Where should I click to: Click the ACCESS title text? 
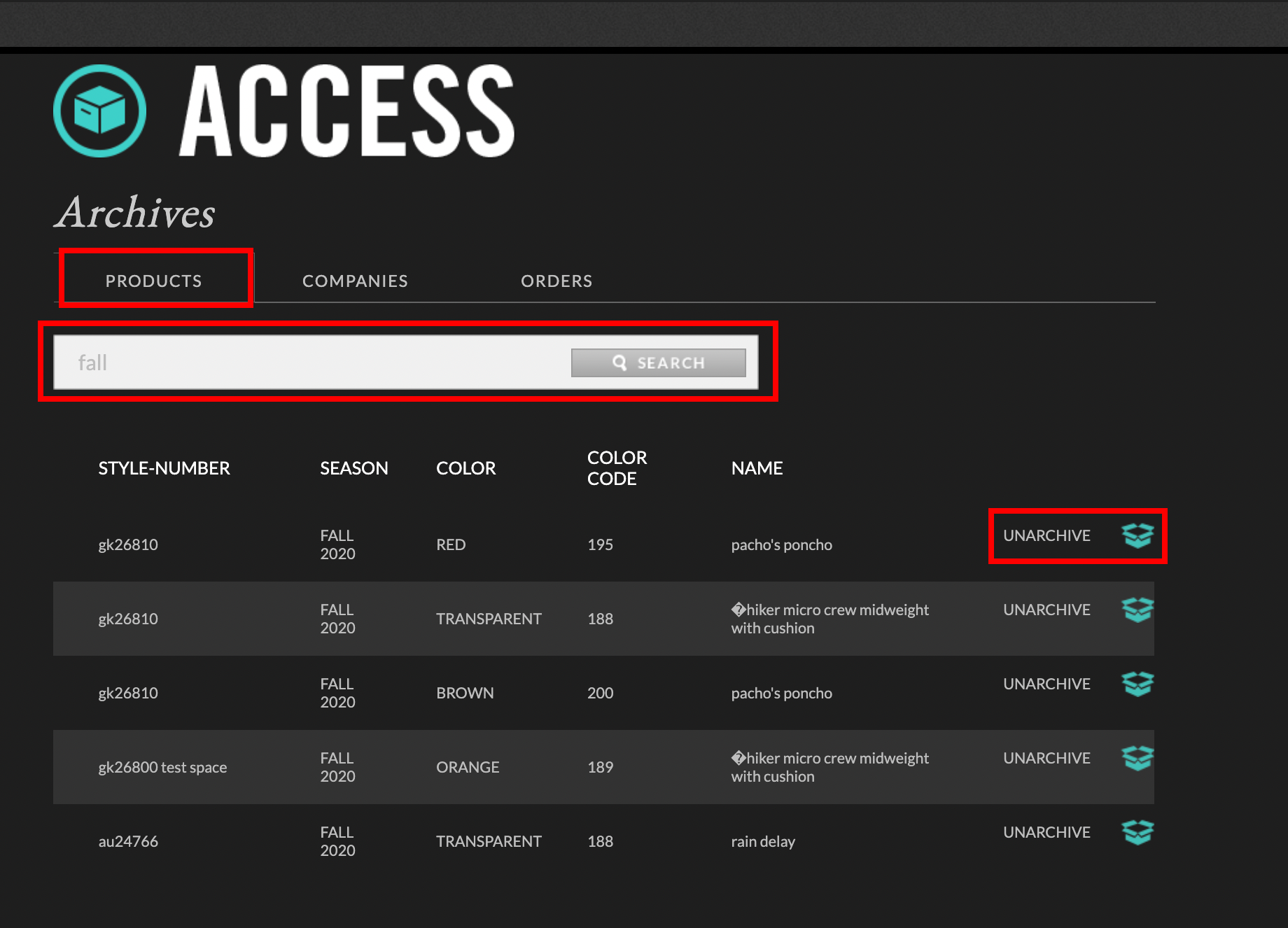pos(347,111)
